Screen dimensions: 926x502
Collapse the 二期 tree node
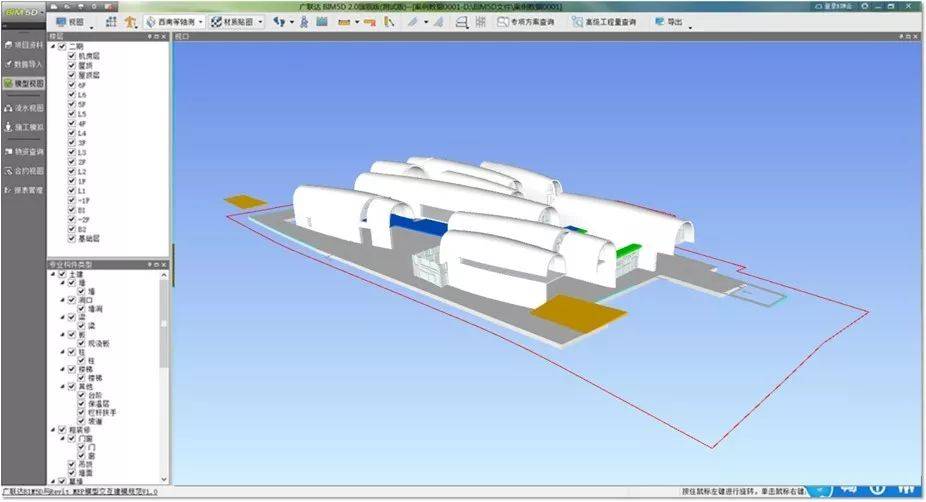[x=53, y=46]
